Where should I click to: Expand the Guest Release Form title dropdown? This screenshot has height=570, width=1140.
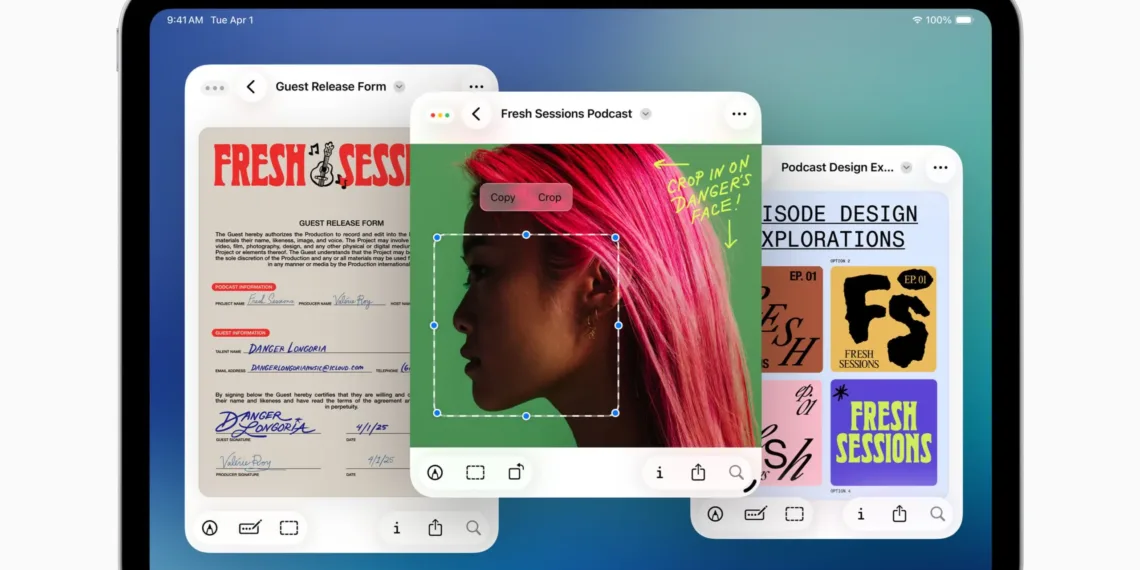pos(399,87)
